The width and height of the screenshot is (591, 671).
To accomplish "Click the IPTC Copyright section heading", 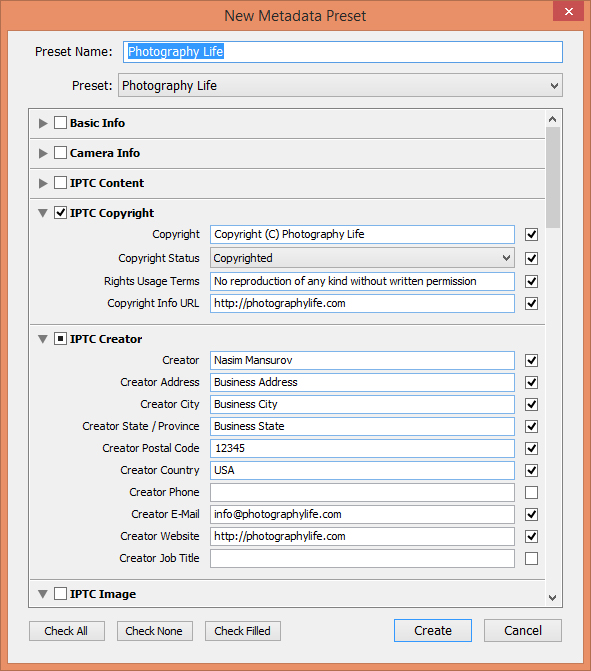I will pyautogui.click(x=112, y=213).
